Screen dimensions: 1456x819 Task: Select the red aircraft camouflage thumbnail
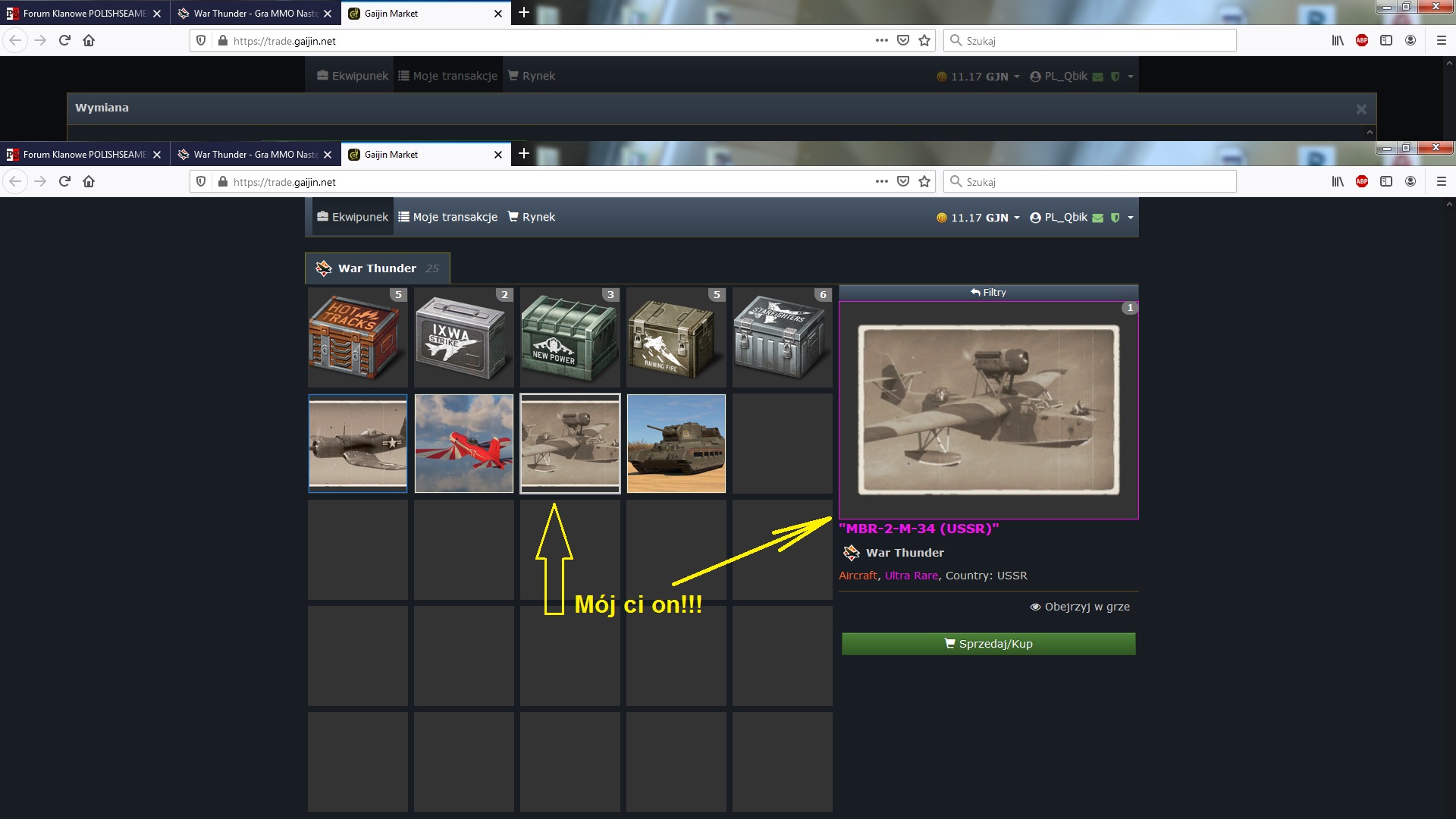click(x=463, y=444)
